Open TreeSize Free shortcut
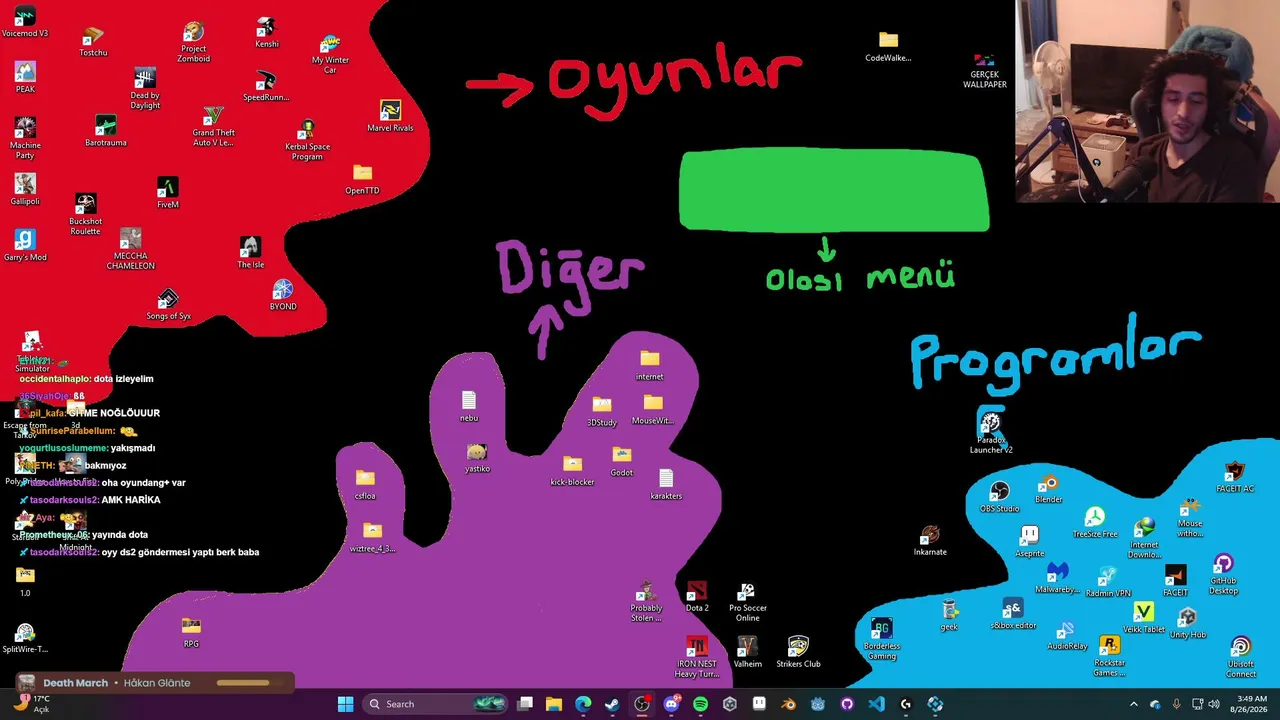This screenshot has height=720, width=1280. [x=1095, y=523]
